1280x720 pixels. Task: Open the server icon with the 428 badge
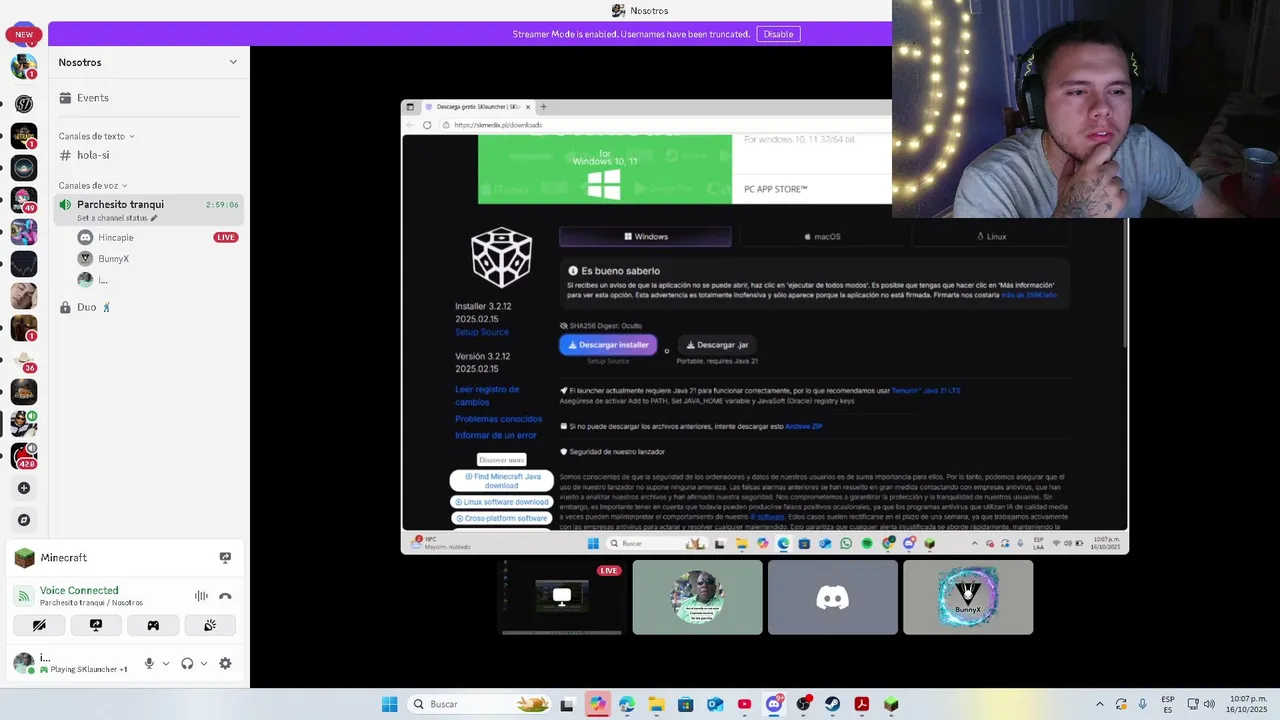[24, 456]
